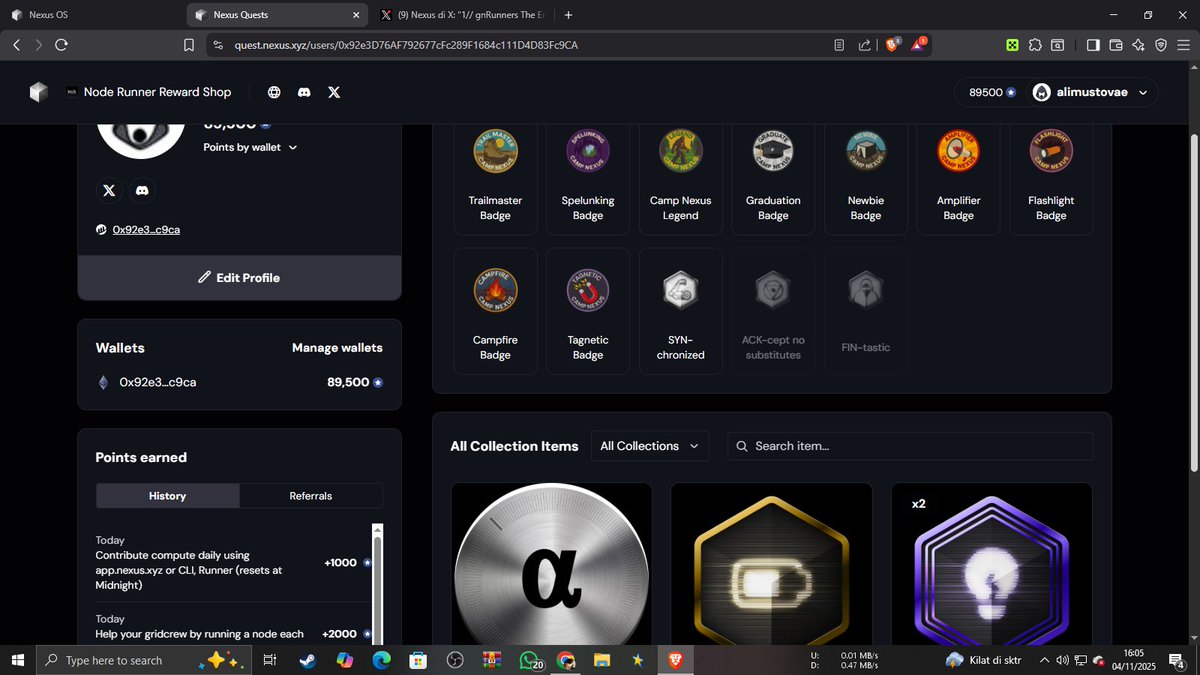Open the website globe icon in header
The width and height of the screenshot is (1200, 675).
click(x=274, y=92)
